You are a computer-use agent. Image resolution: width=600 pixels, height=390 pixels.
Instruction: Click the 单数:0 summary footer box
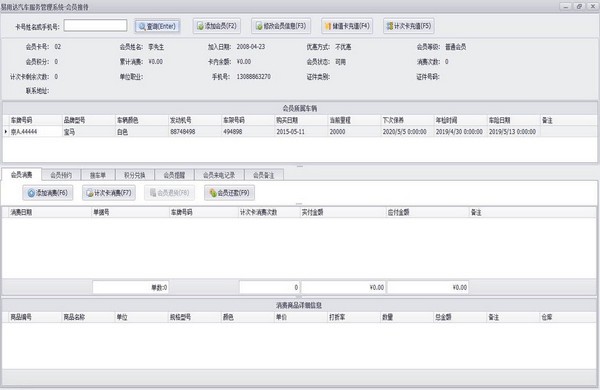coord(130,287)
